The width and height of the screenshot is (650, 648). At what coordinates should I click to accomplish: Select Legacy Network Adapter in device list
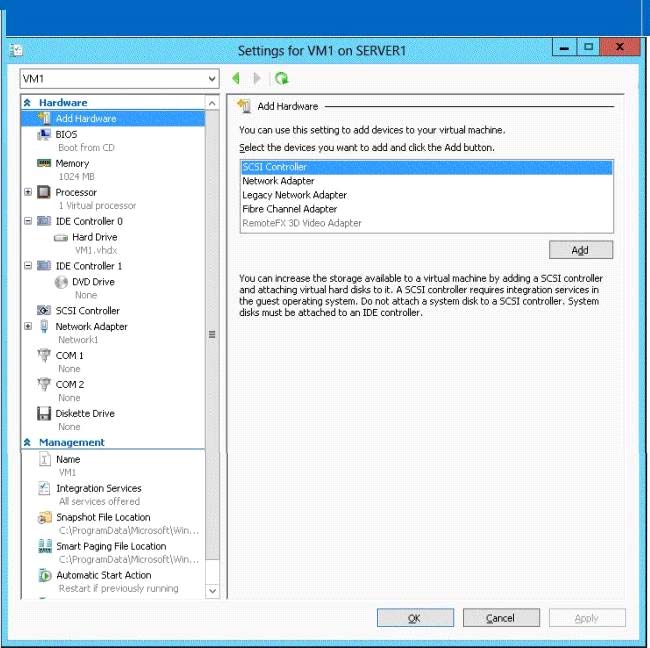point(294,195)
